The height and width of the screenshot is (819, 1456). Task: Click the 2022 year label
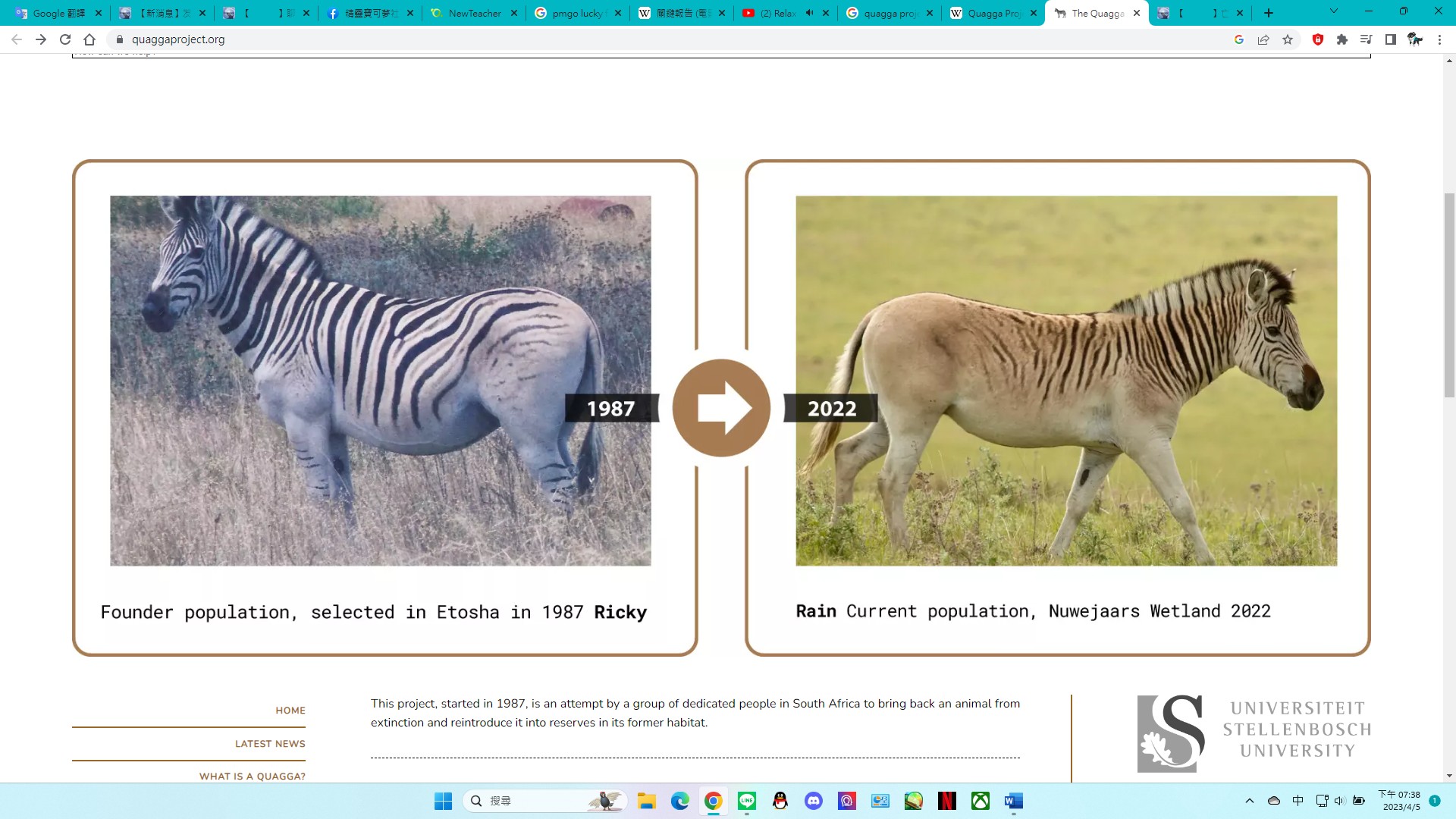[831, 409]
